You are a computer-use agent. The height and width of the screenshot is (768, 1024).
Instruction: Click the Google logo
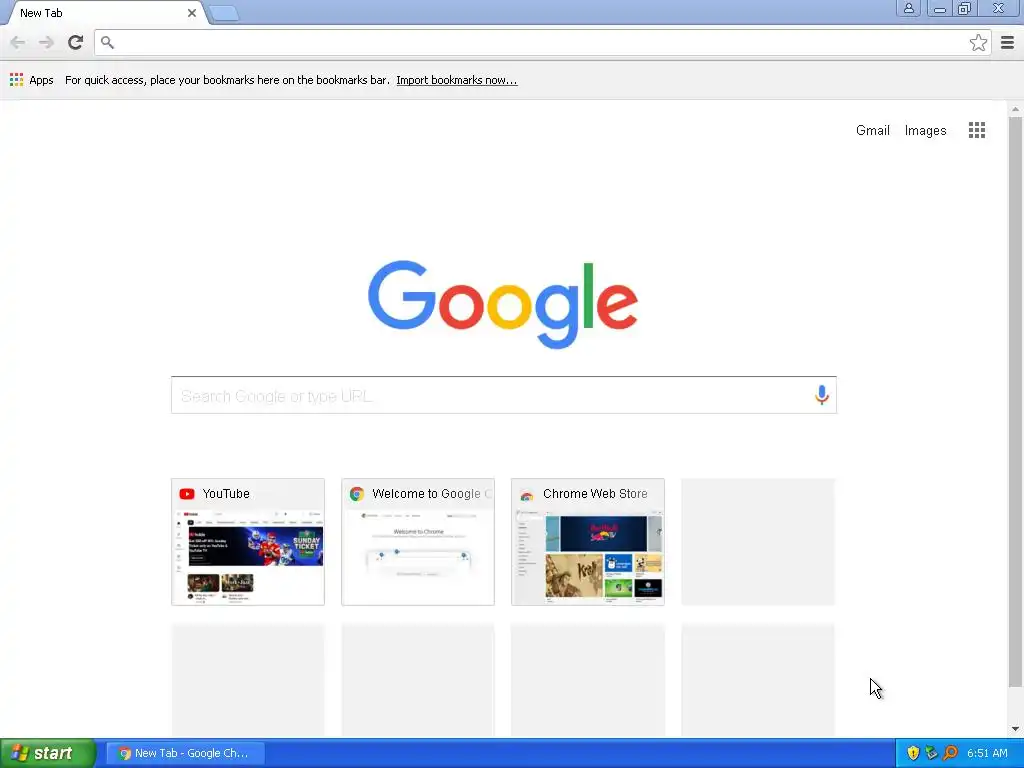pos(503,304)
